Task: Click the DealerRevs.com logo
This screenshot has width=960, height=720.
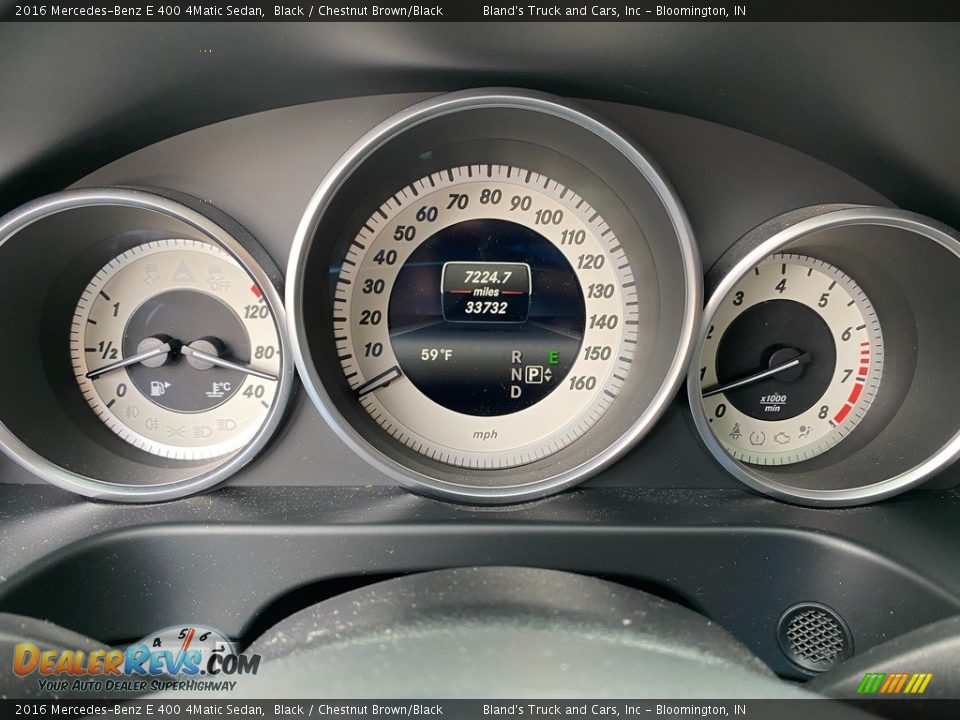Action: point(135,662)
